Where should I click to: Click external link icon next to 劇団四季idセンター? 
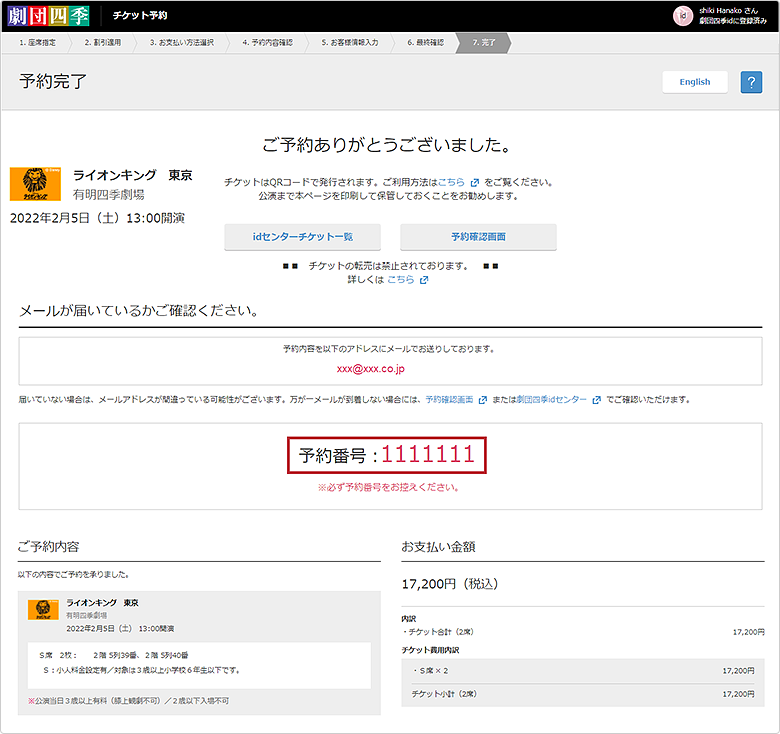click(596, 400)
